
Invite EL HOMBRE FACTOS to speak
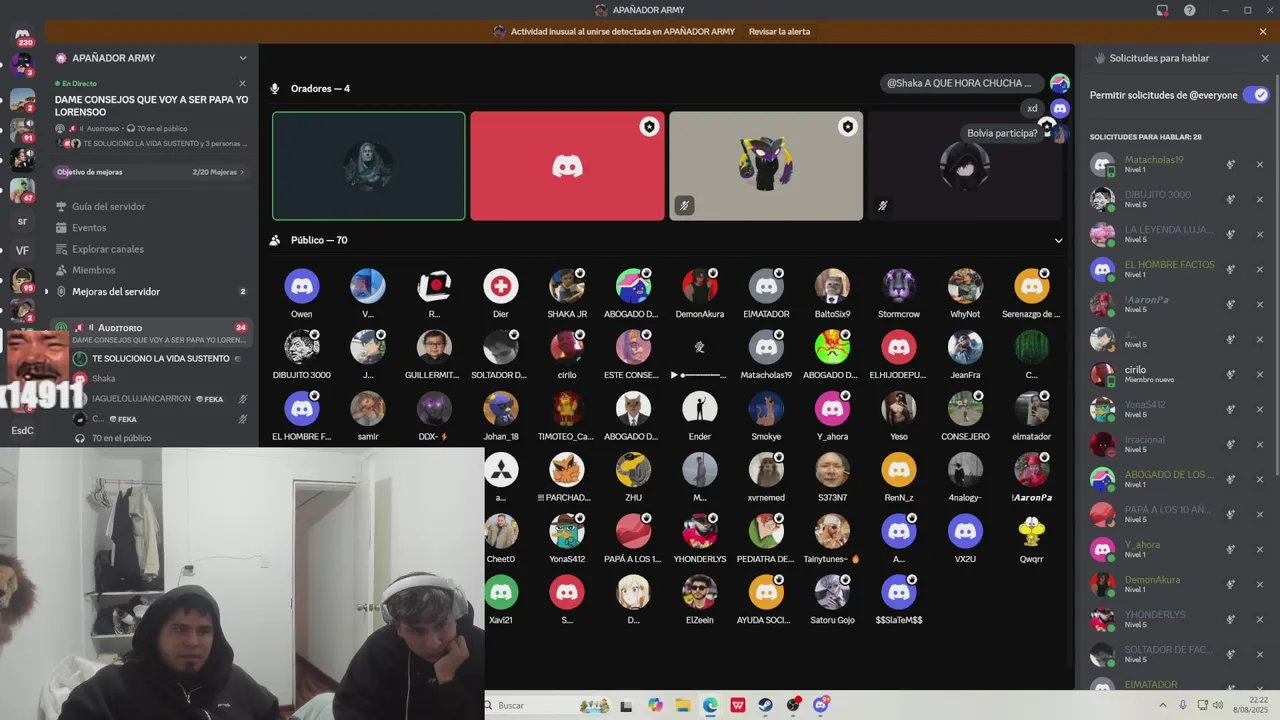click(x=1231, y=269)
